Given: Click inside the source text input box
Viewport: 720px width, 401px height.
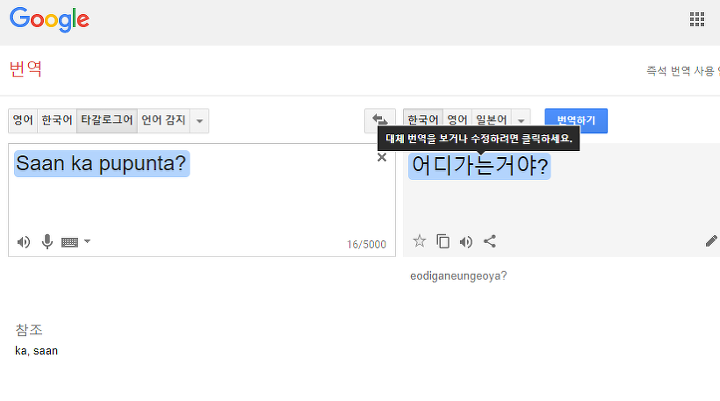Looking at the screenshot, I should [x=202, y=200].
